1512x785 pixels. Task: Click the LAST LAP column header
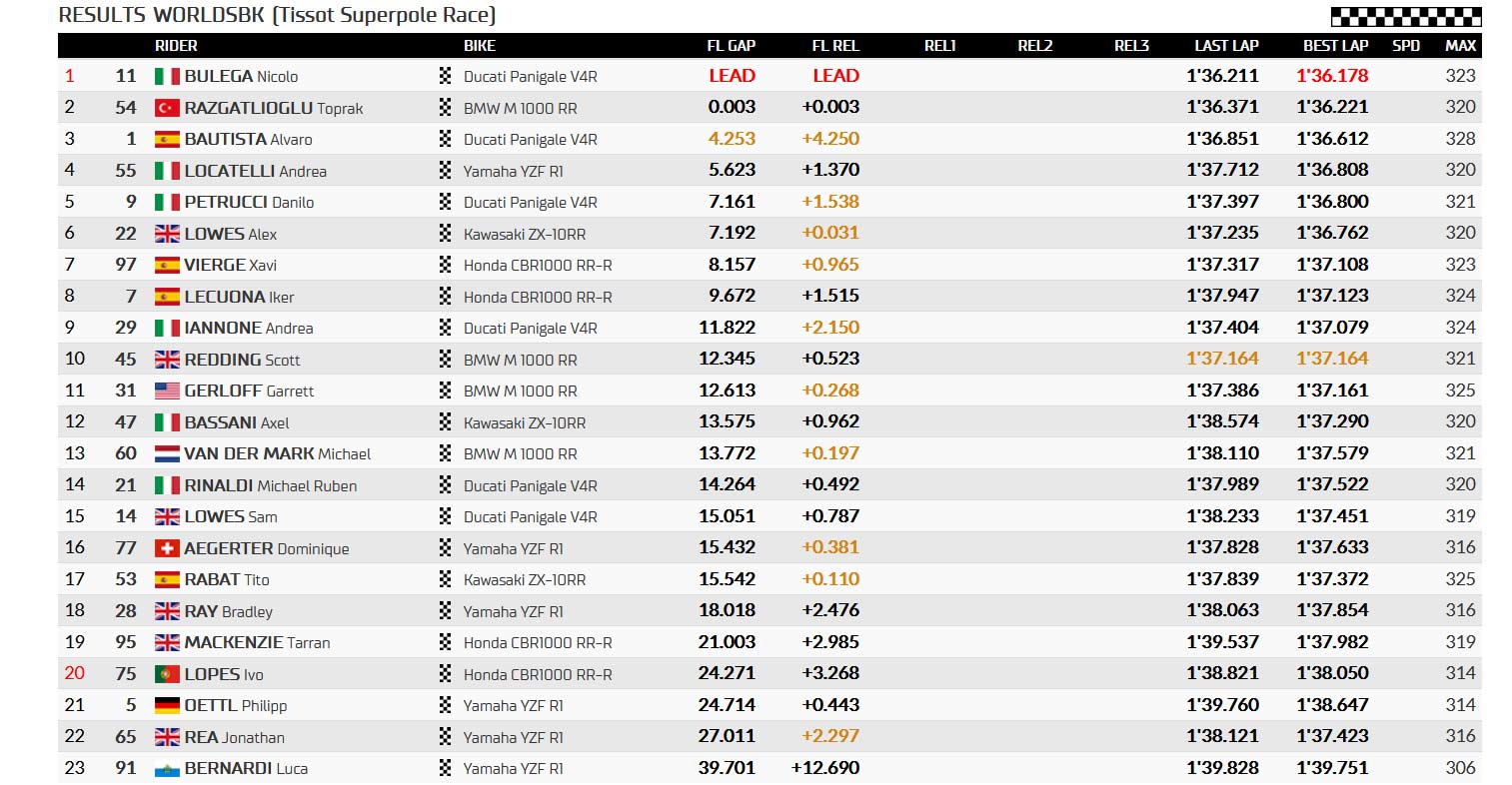click(1227, 46)
